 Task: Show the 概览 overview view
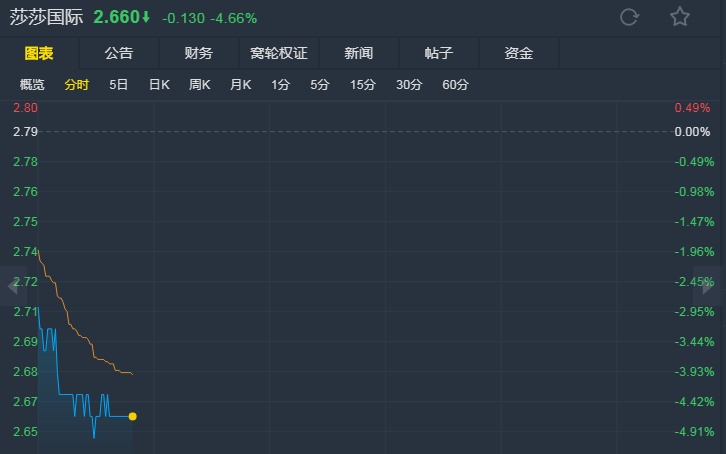pyautogui.click(x=32, y=85)
